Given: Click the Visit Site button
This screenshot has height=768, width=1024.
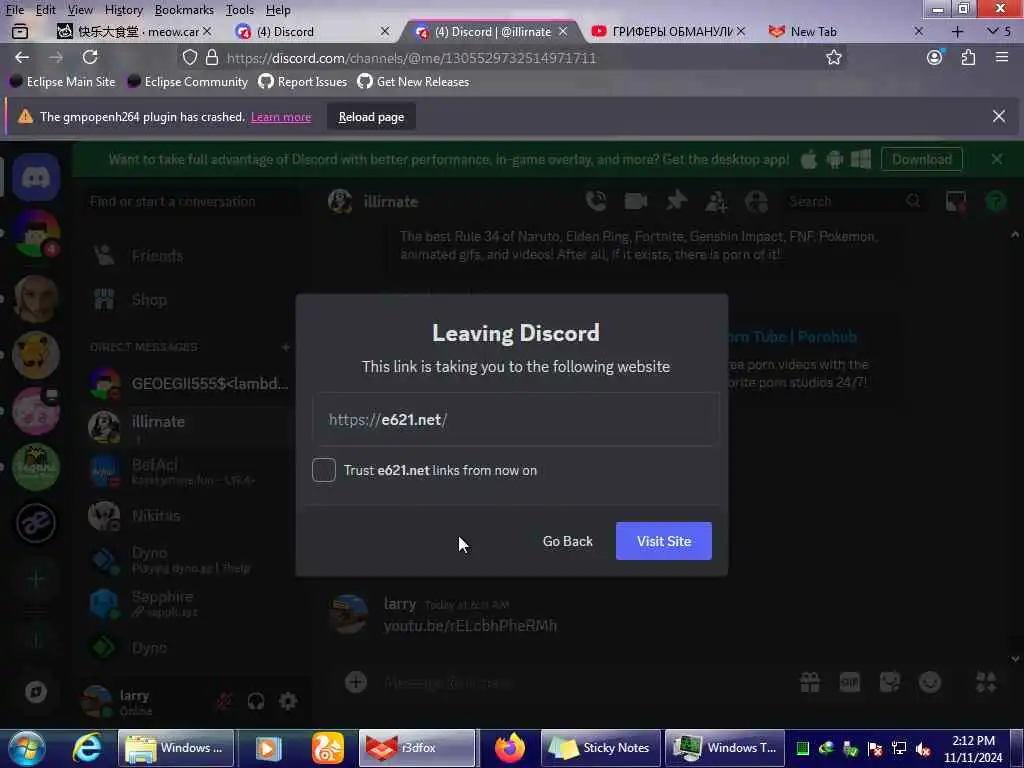Looking at the screenshot, I should coord(664,541).
